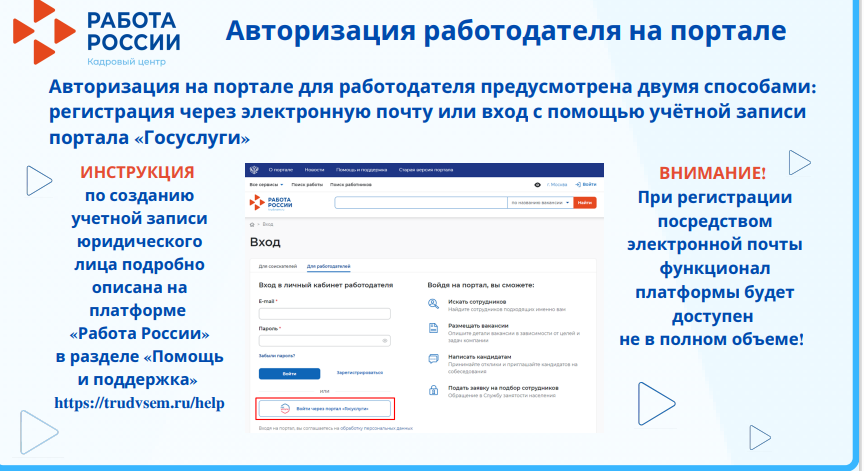The height and width of the screenshot is (471, 864).
Task: Open the 'О портале' menu item
Action: tap(280, 170)
